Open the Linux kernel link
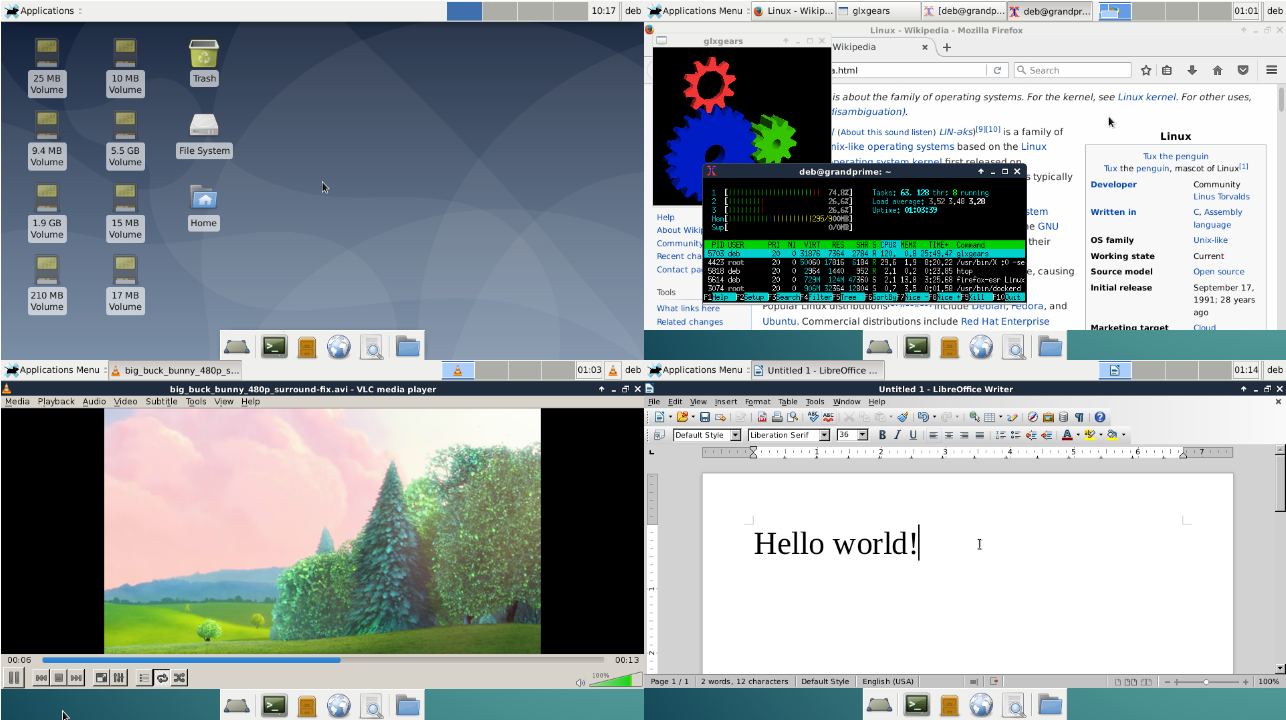Image resolution: width=1286 pixels, height=720 pixels. [1146, 97]
